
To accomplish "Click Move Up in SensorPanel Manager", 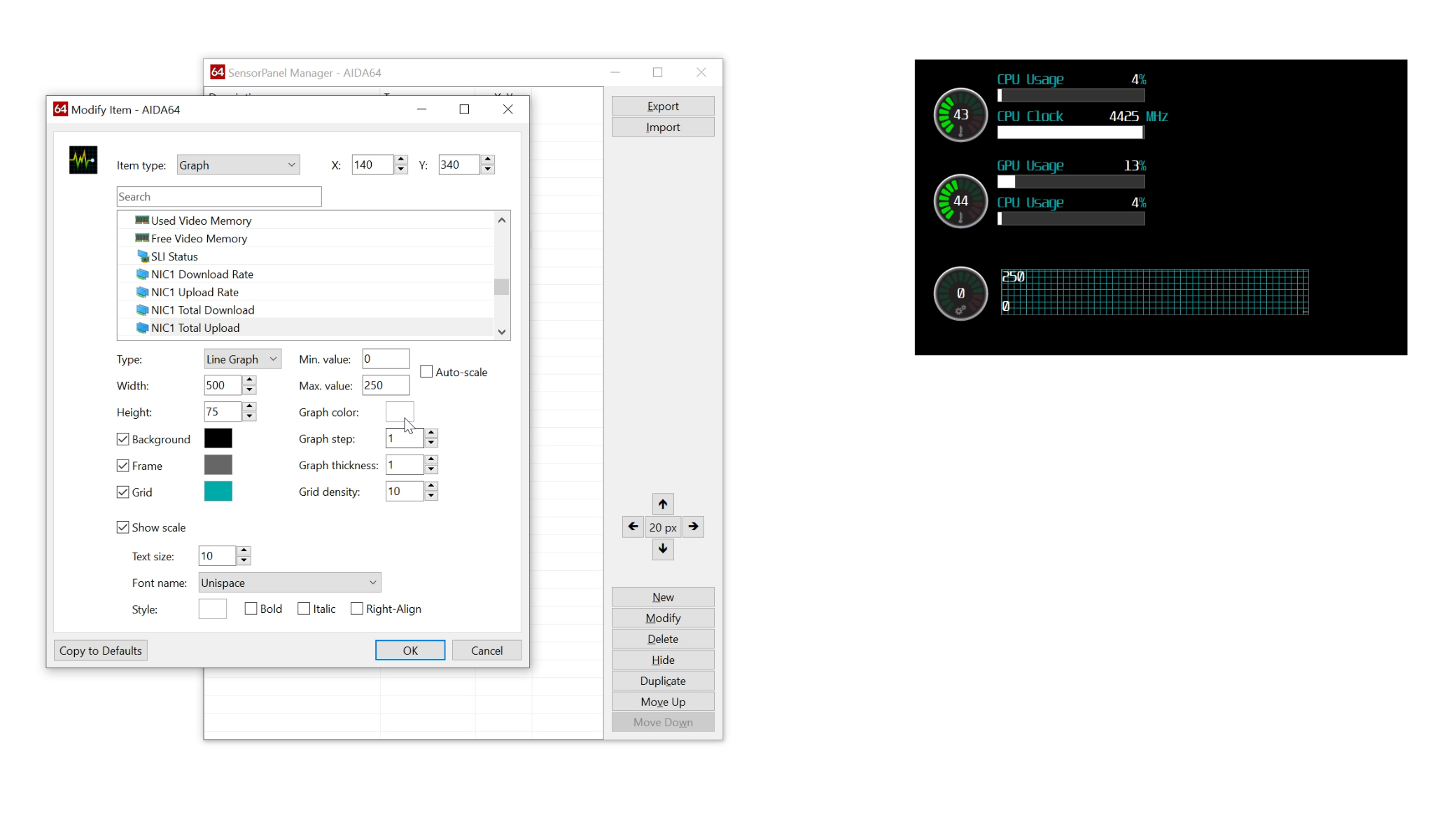I will [x=663, y=702].
